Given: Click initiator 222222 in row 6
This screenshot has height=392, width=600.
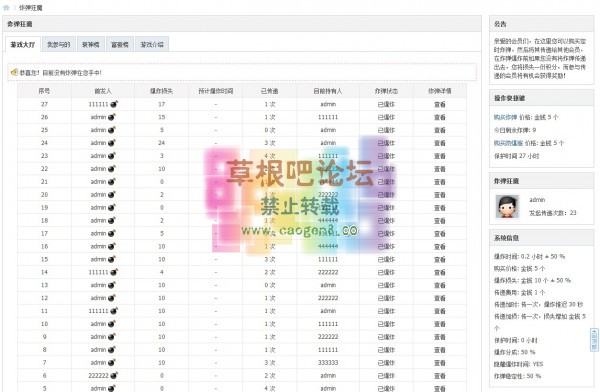Looking at the screenshot, I should pos(98,376).
